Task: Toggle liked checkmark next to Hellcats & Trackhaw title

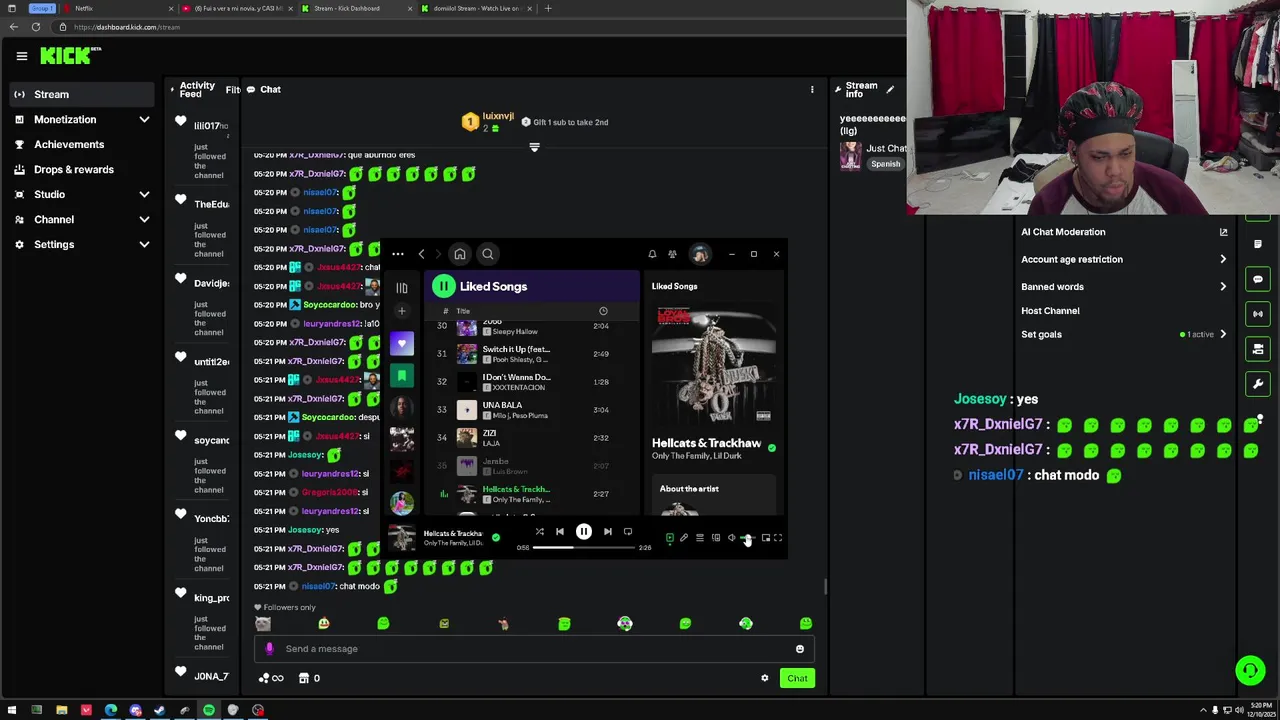Action: point(771,447)
